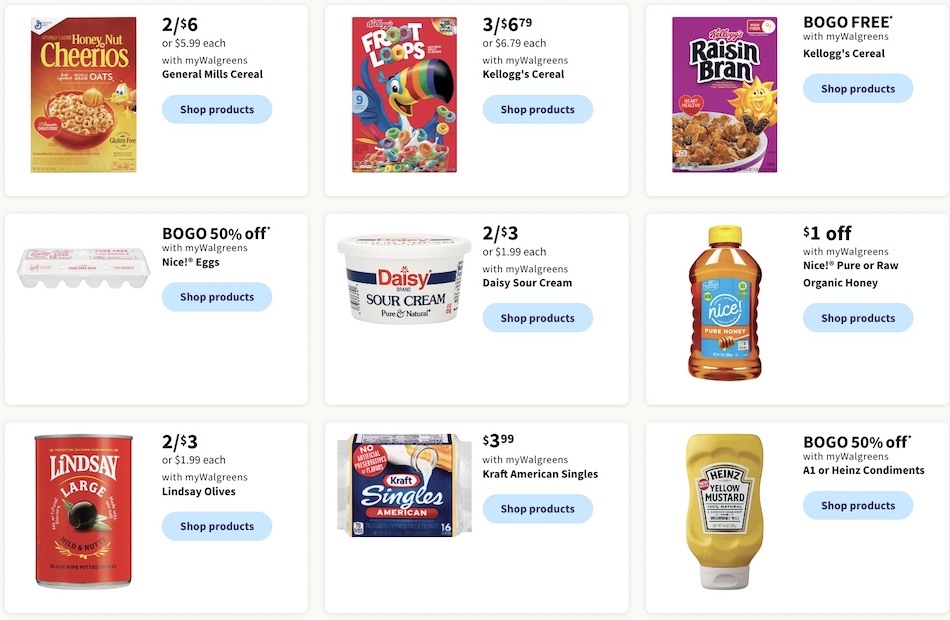Shop products for BOGO FREE Kellogg's Cereal
This screenshot has width=950, height=620.
pos(858,88)
